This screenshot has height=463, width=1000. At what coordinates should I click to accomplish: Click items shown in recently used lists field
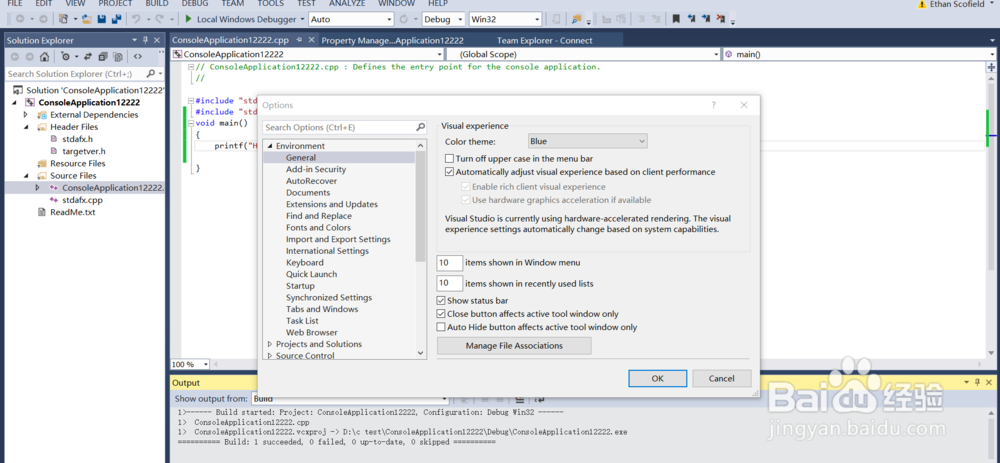click(x=450, y=283)
